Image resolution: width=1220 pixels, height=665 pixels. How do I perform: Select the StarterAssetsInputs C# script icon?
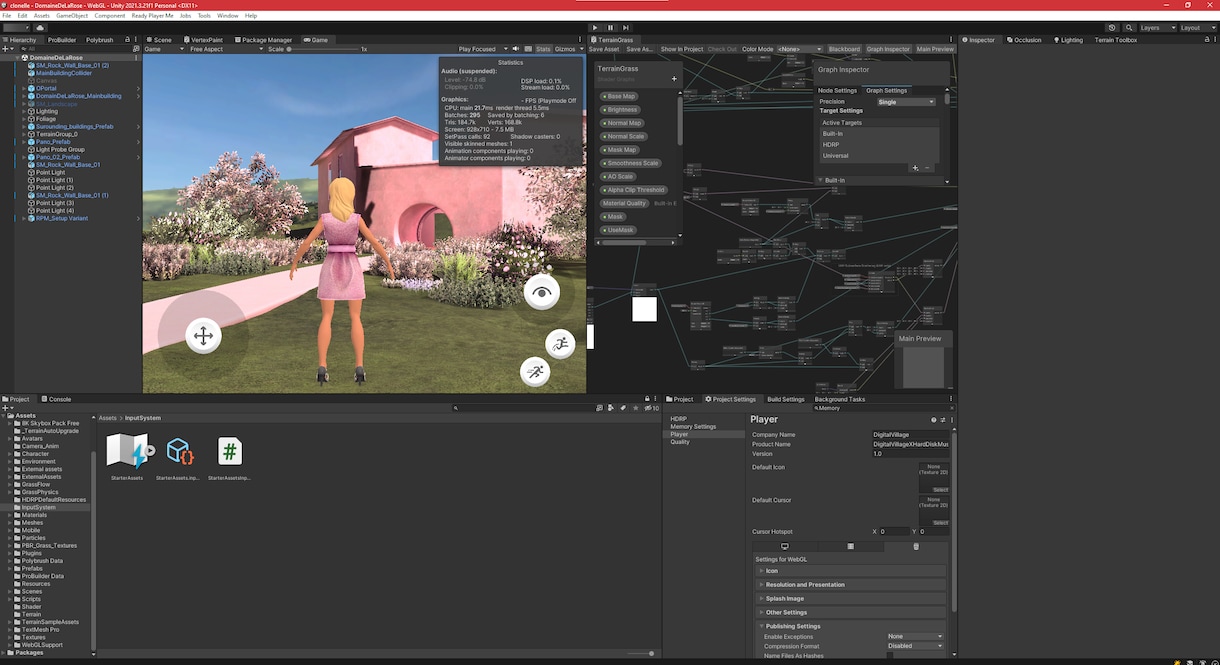(230, 452)
